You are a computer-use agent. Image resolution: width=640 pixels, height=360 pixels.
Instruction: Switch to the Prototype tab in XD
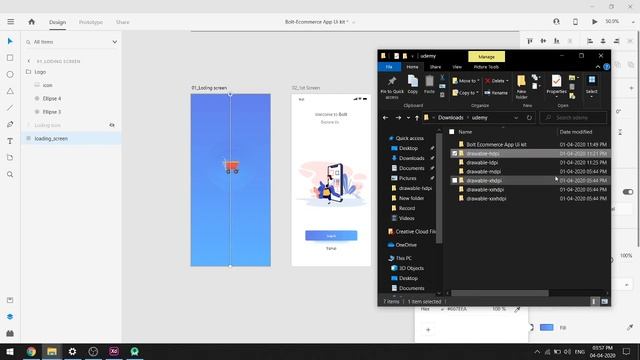[91, 22]
